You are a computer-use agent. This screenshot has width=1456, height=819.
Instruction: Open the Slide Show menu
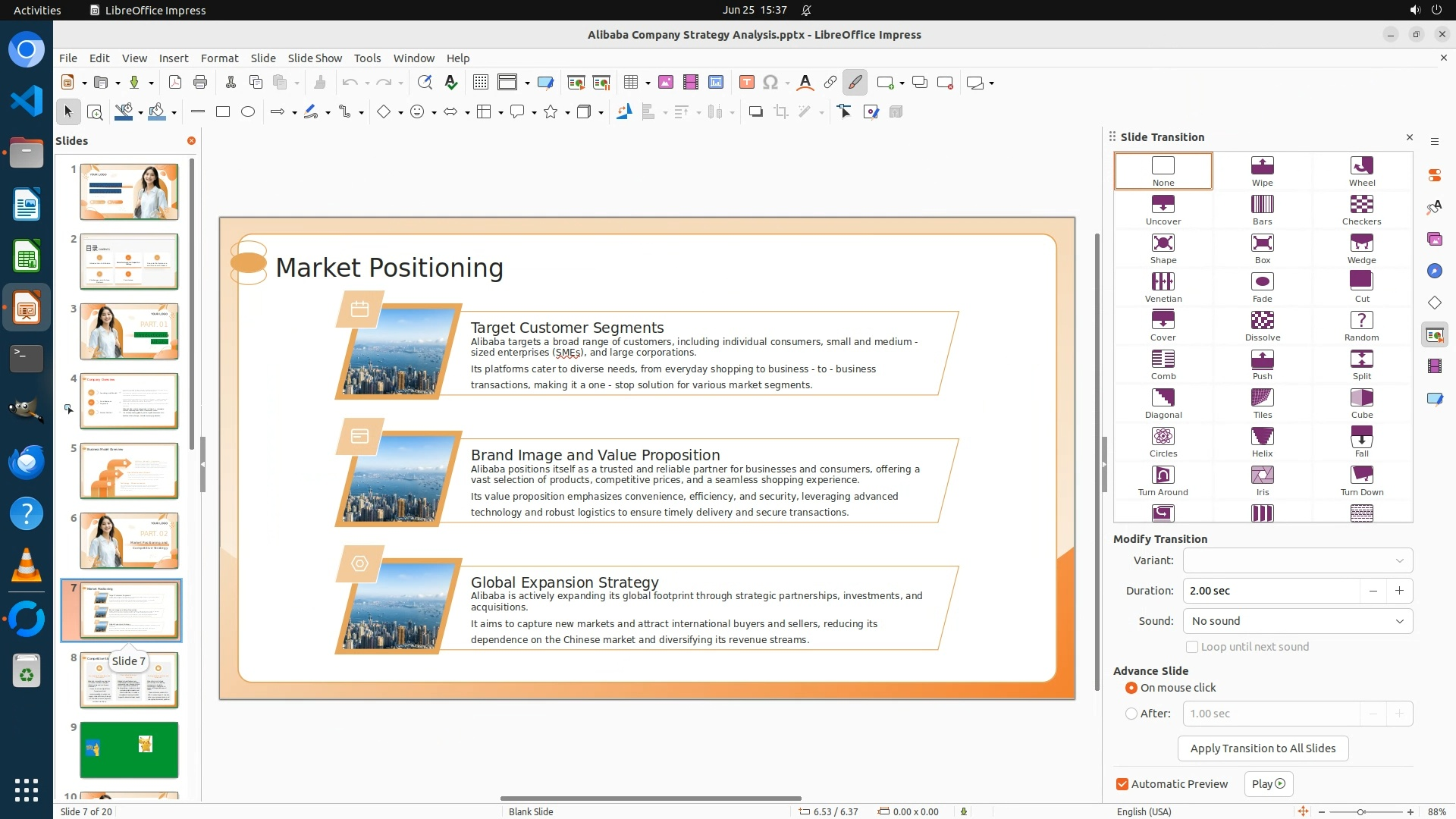[315, 58]
